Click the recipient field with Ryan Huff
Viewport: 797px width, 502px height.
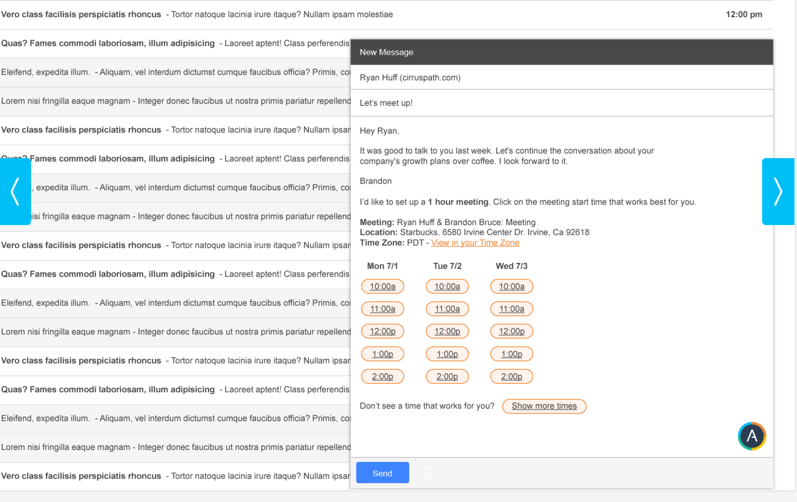click(x=561, y=77)
